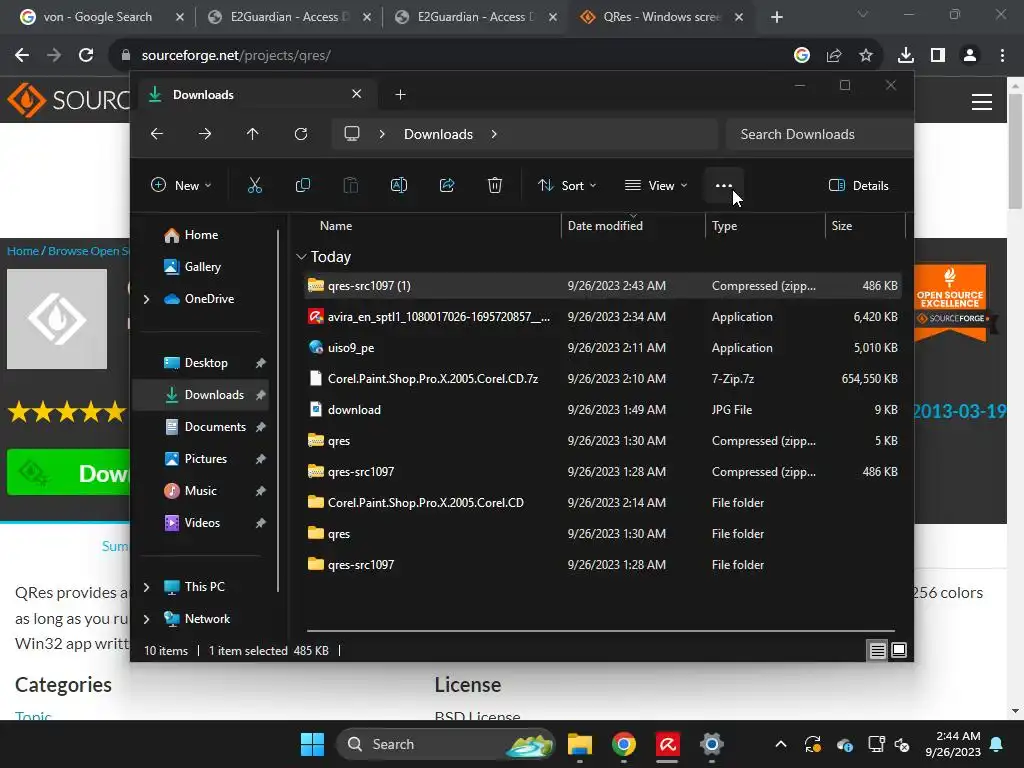Viewport: 1024px width, 768px height.
Task: Click the Cut scissors icon in Explorer toolbar
Action: click(x=255, y=185)
